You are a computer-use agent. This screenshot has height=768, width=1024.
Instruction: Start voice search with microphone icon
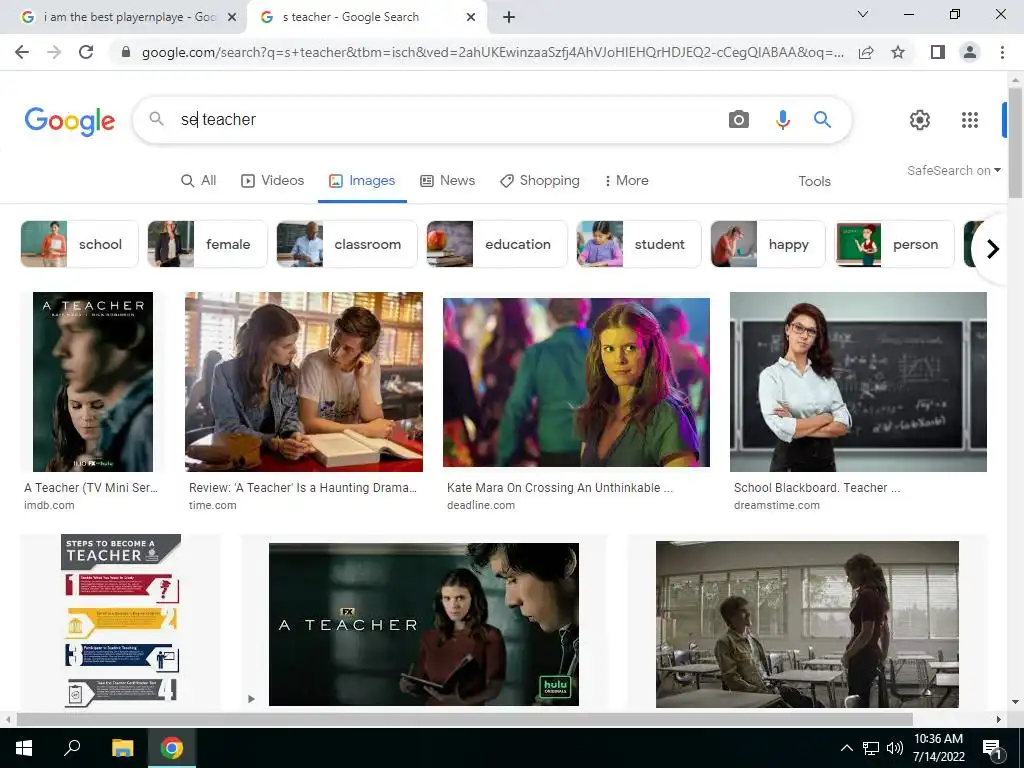pos(782,120)
